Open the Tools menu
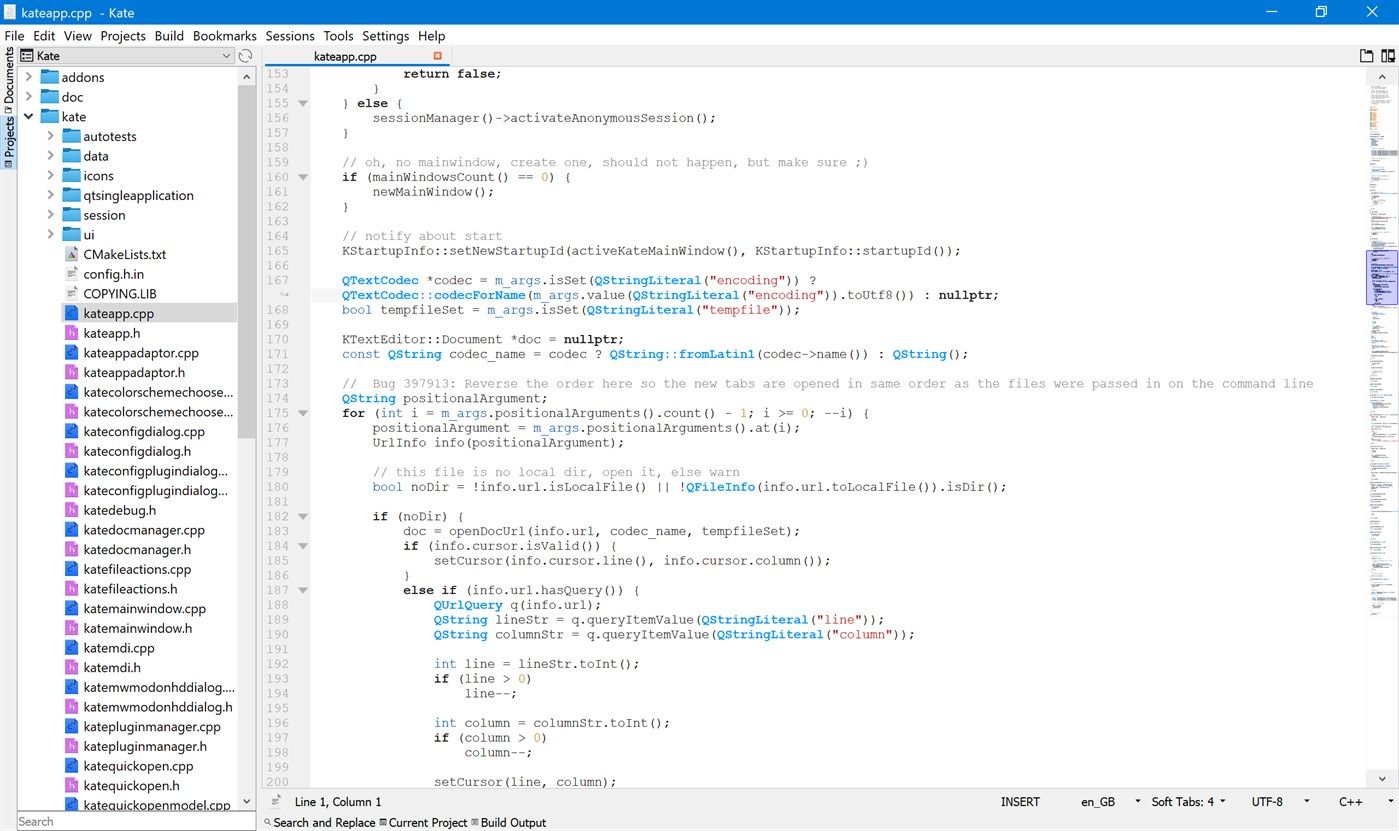 pos(338,36)
